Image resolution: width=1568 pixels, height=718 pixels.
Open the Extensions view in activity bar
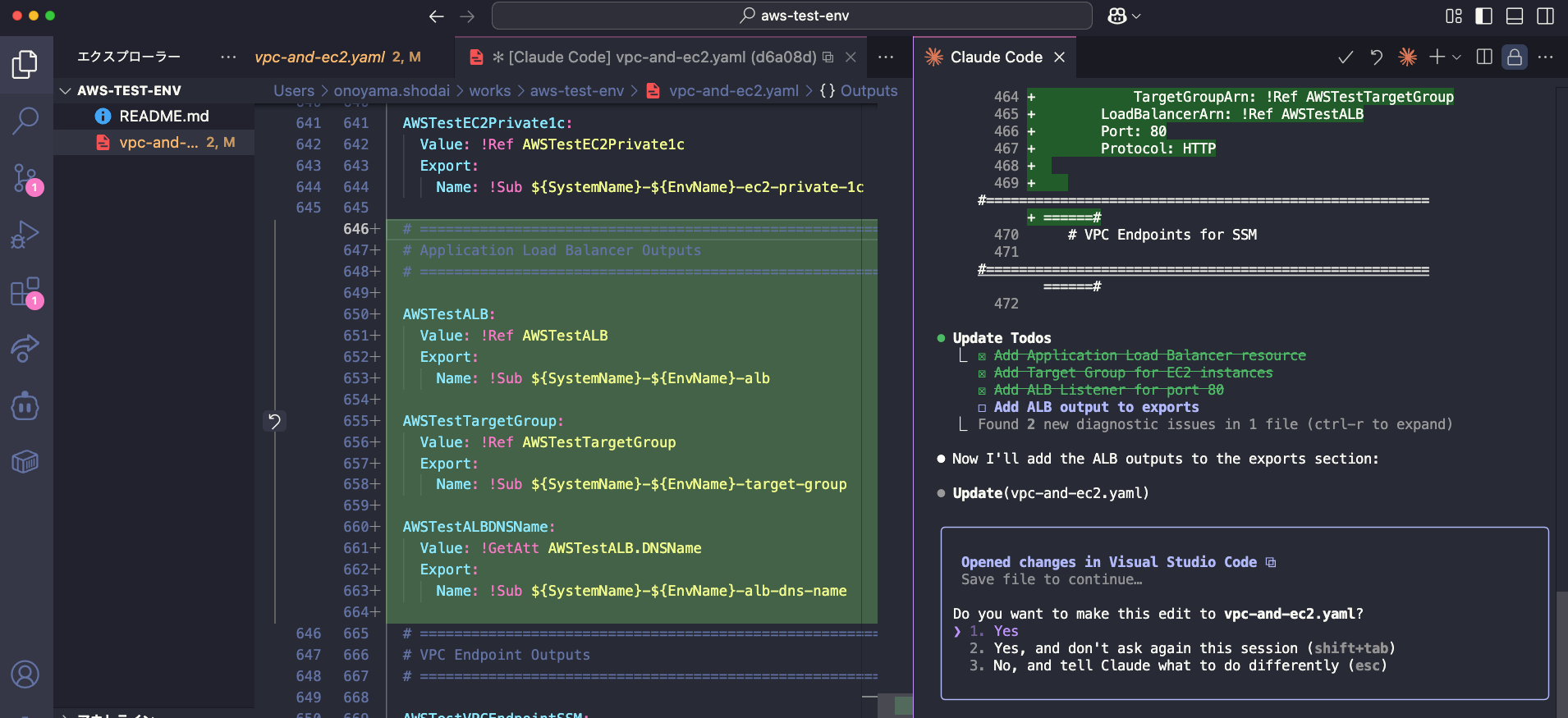(x=25, y=292)
